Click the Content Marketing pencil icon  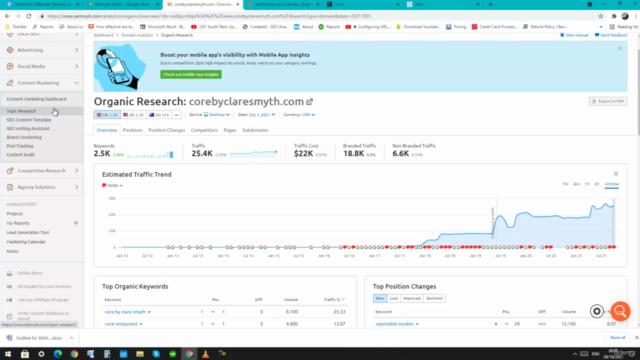(10, 83)
